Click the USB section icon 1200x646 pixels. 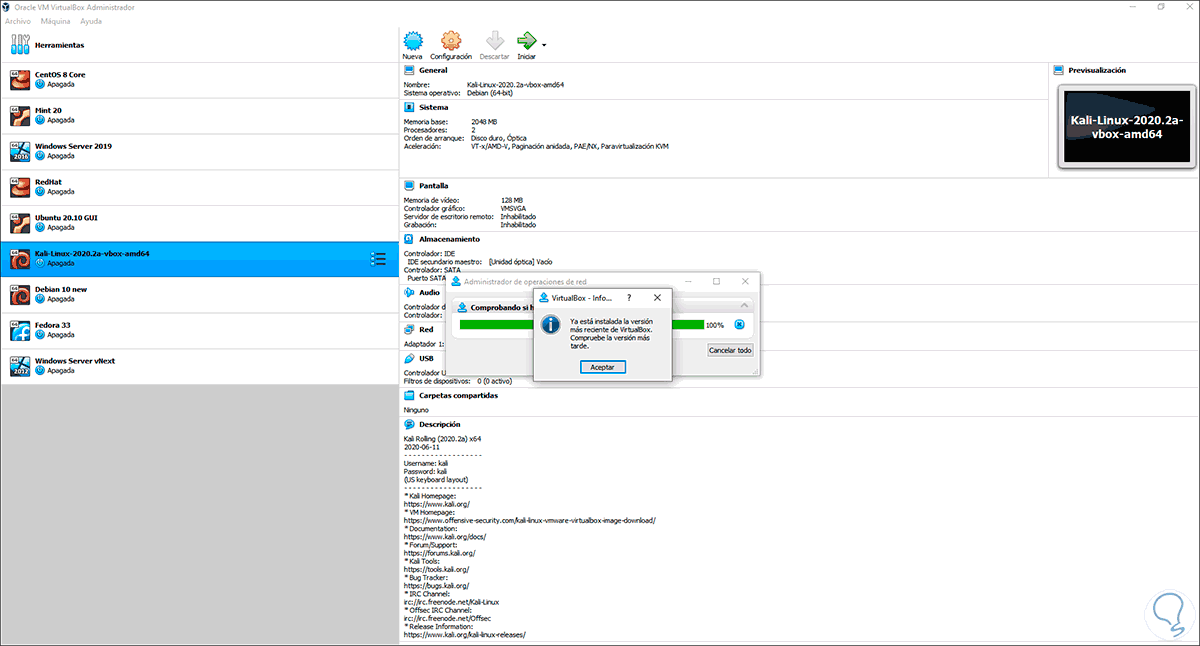(410, 358)
